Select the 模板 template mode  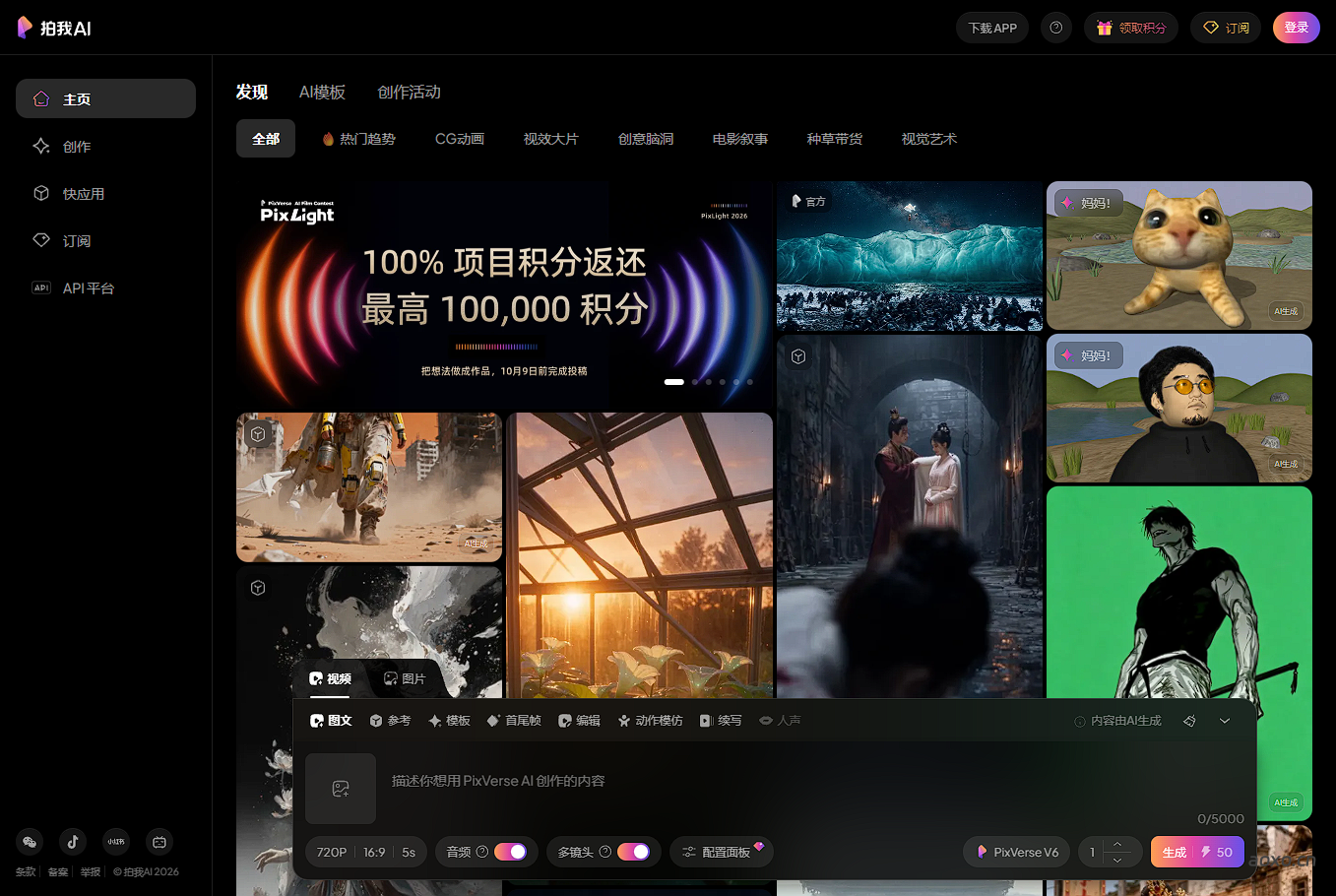tap(449, 721)
